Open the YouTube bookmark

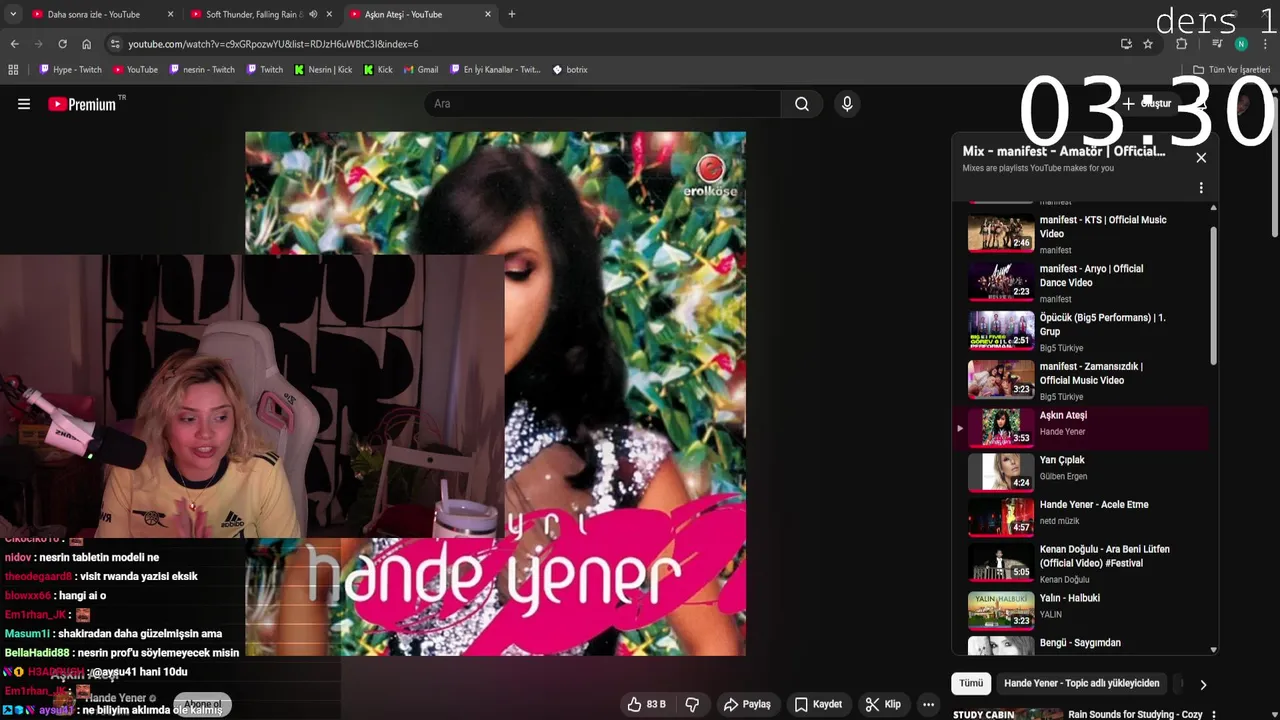(136, 70)
